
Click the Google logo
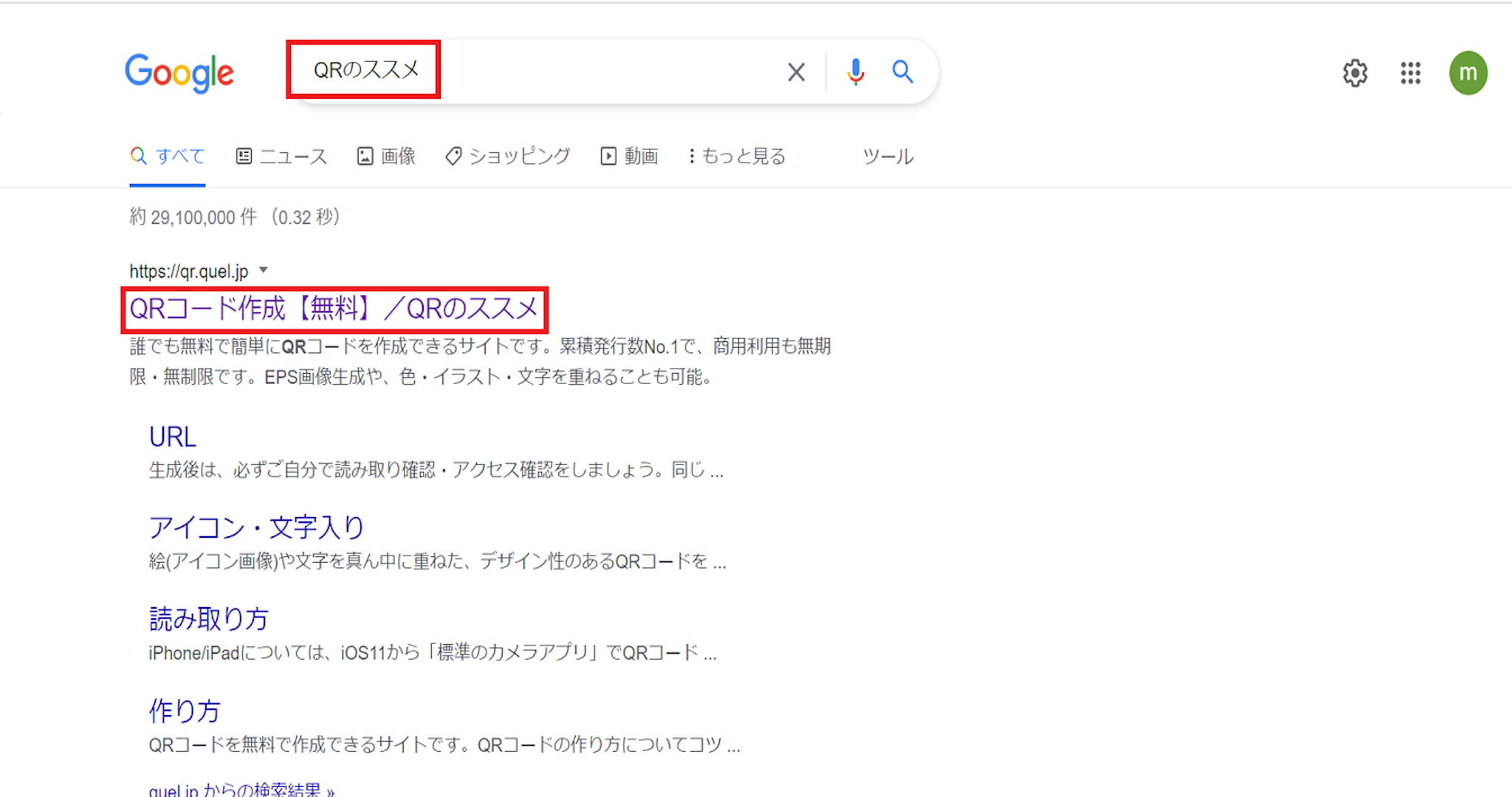[179, 72]
